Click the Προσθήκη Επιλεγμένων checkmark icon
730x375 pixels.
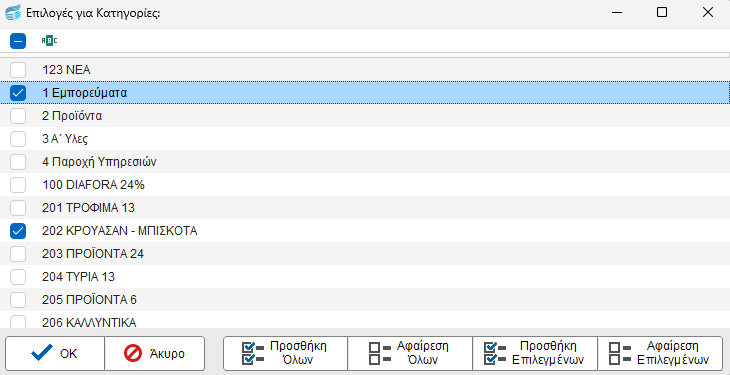(x=495, y=353)
